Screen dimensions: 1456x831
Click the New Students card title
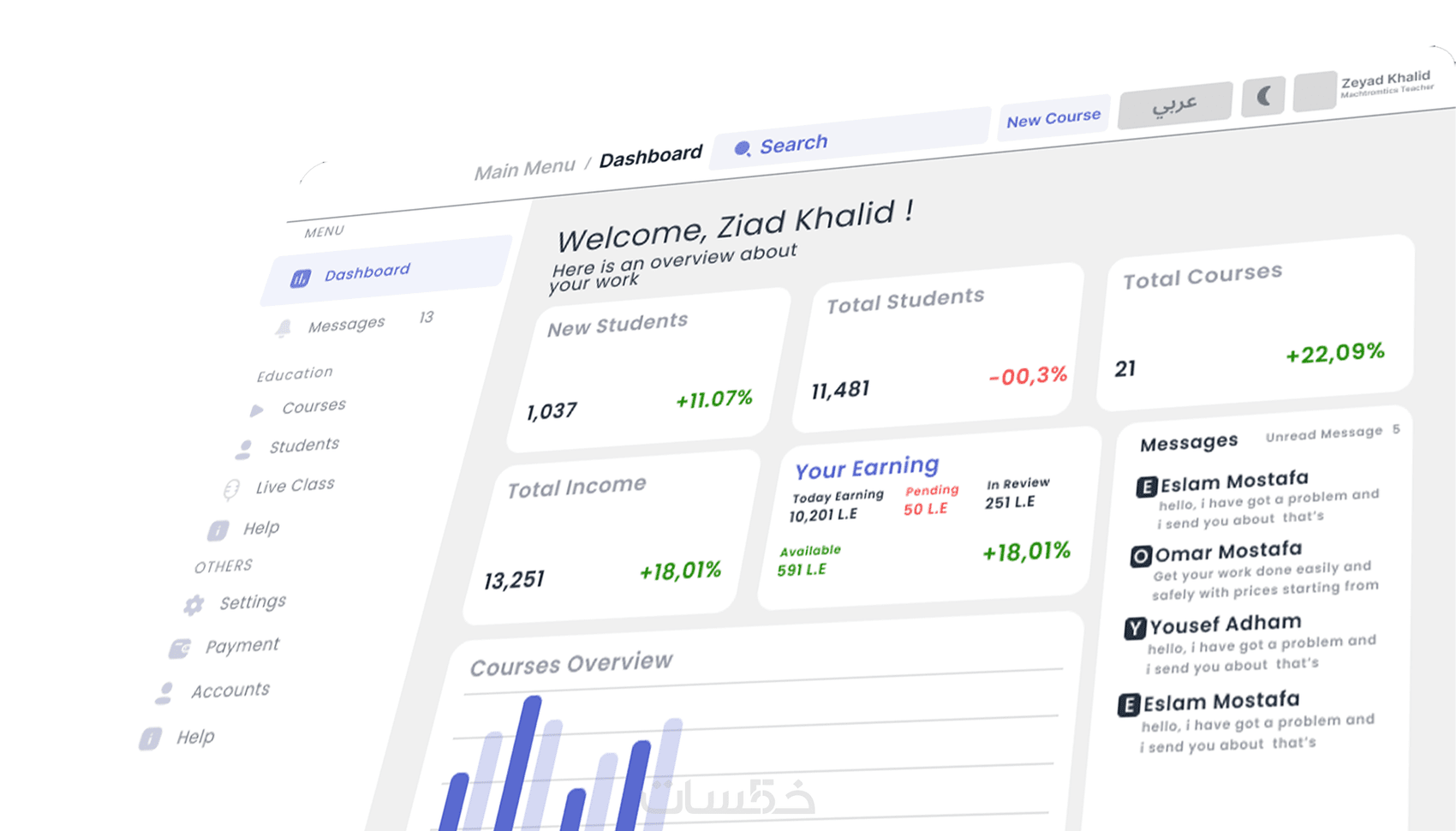tap(618, 325)
